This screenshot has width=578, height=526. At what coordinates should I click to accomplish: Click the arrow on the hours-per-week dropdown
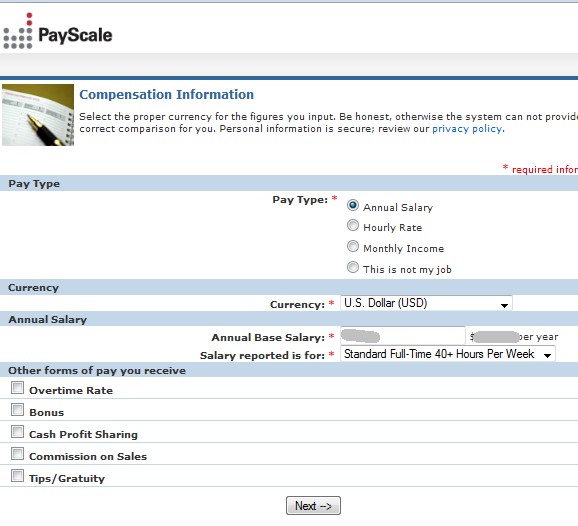tap(547, 355)
